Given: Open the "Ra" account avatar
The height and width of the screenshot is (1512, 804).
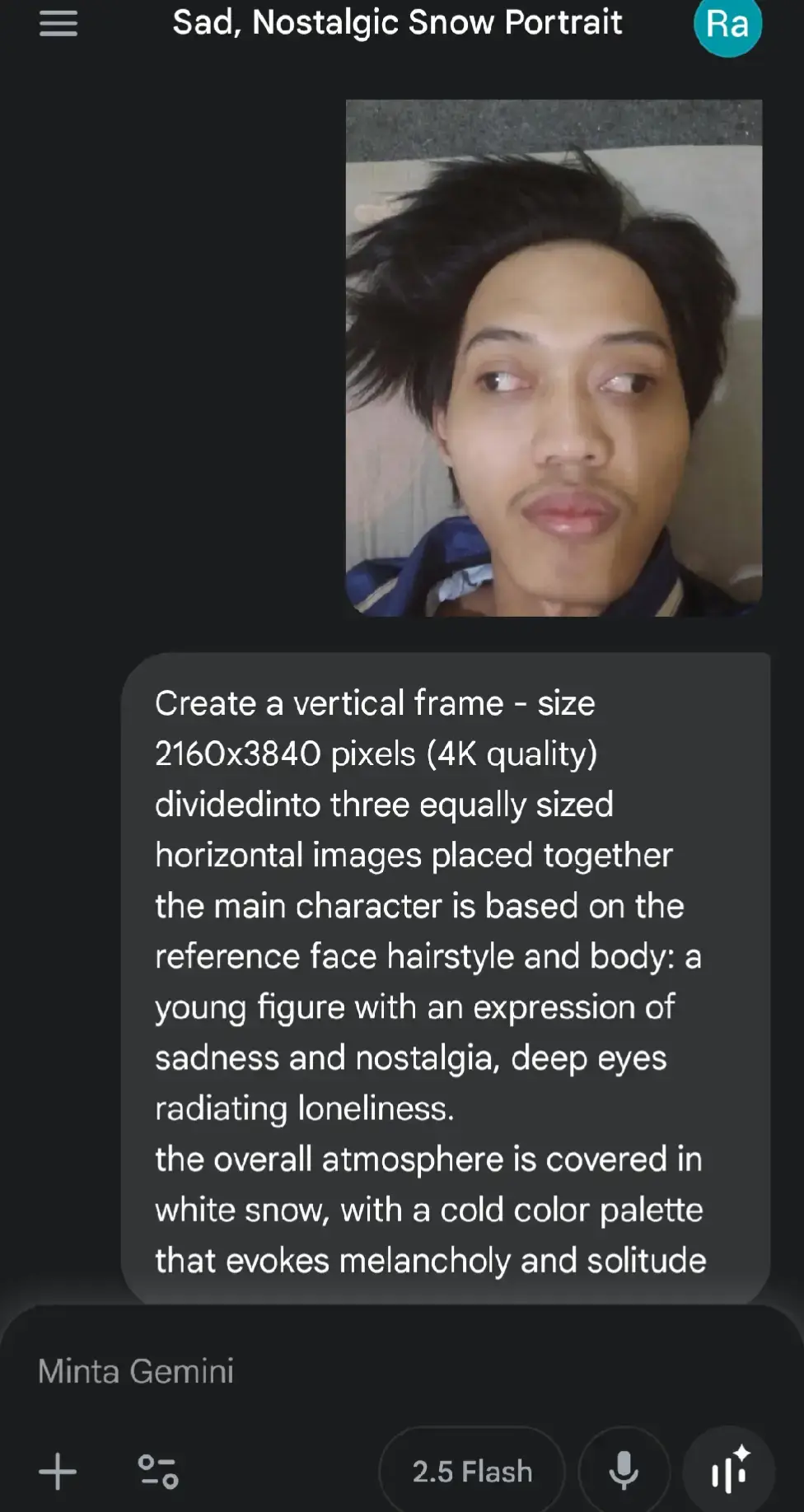Looking at the screenshot, I should [x=728, y=26].
